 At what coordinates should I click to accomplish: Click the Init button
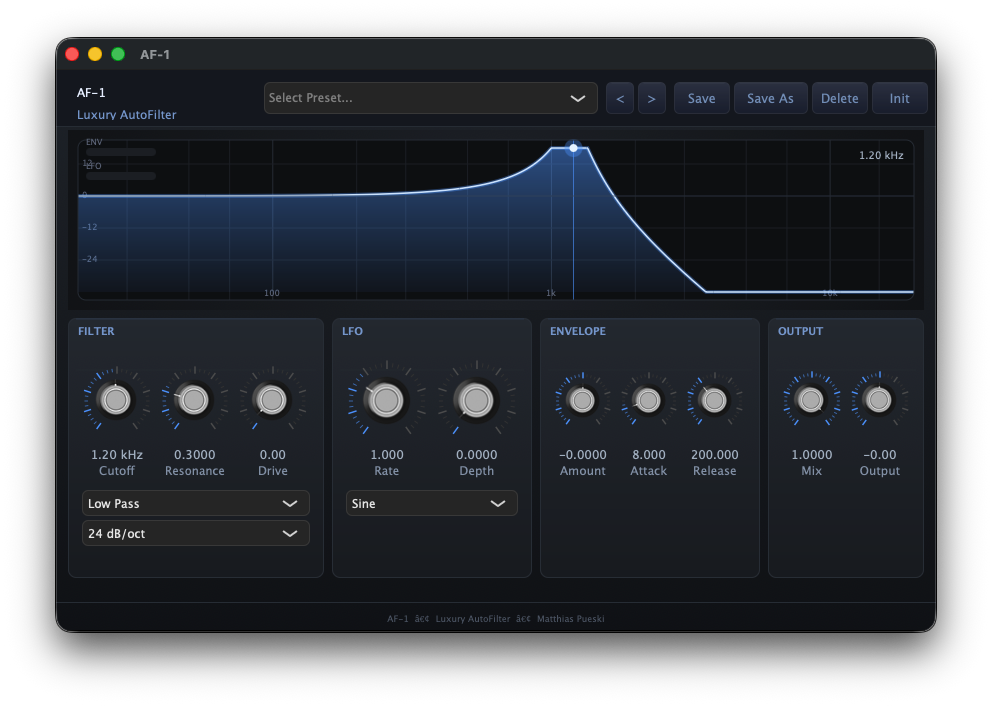click(900, 98)
